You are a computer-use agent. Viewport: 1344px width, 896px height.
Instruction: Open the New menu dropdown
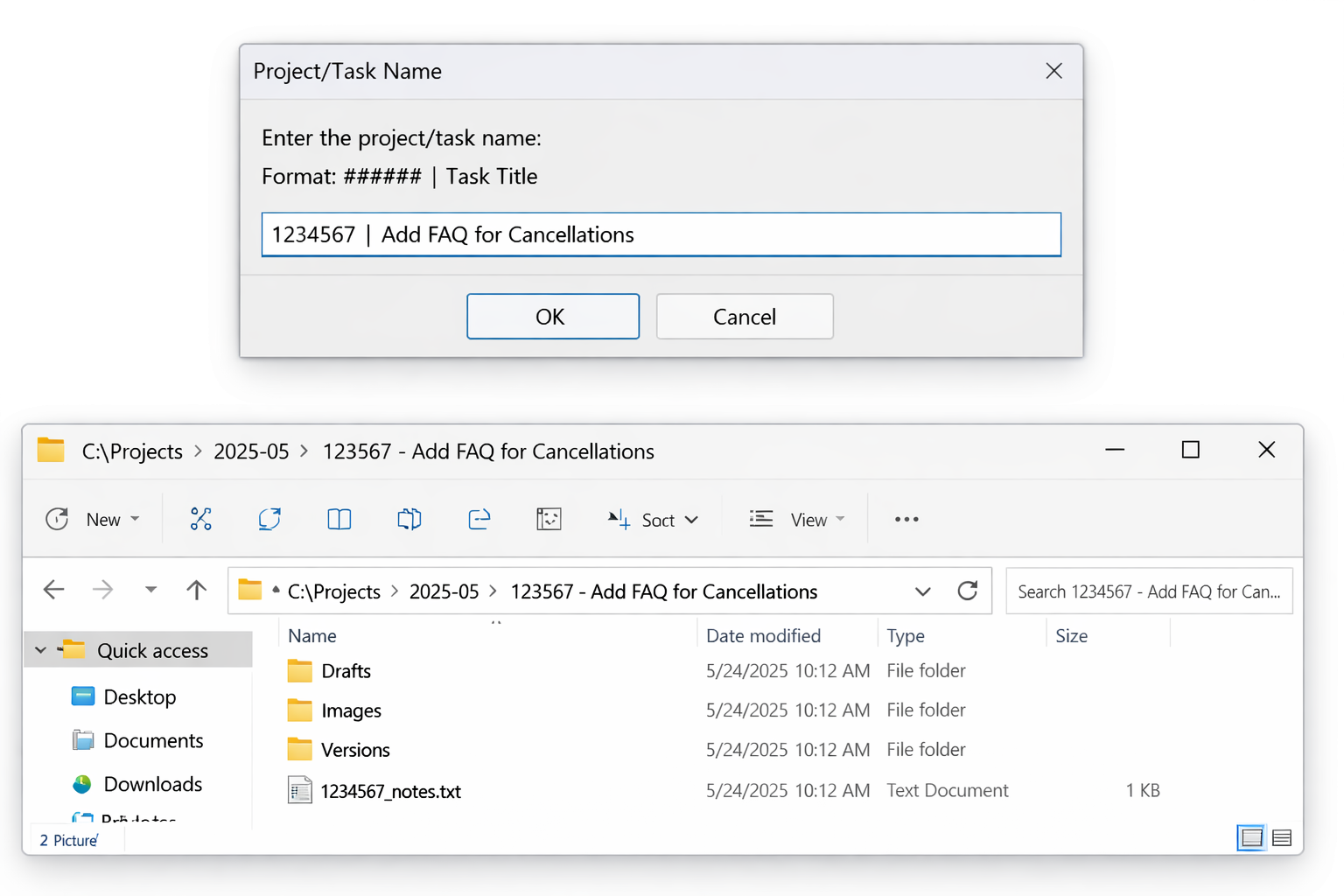pyautogui.click(x=136, y=519)
